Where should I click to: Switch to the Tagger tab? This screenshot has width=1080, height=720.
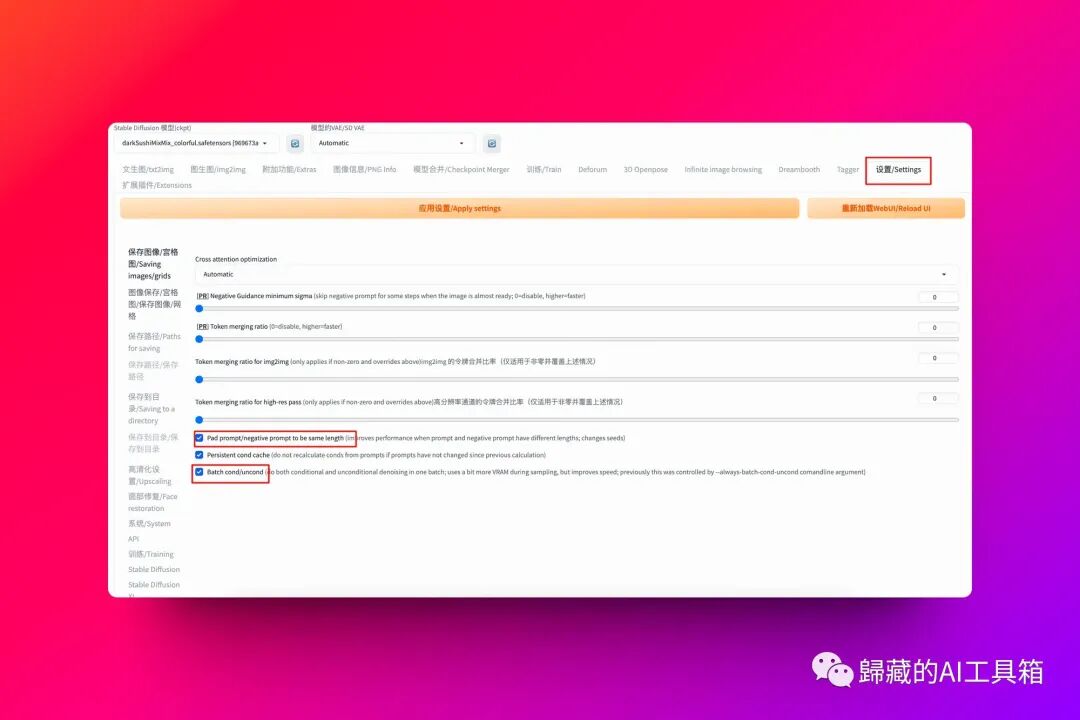pyautogui.click(x=848, y=169)
